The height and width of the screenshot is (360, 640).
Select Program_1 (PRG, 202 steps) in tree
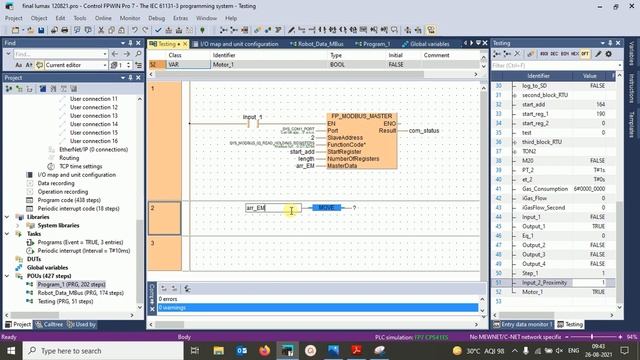[x=71, y=284]
